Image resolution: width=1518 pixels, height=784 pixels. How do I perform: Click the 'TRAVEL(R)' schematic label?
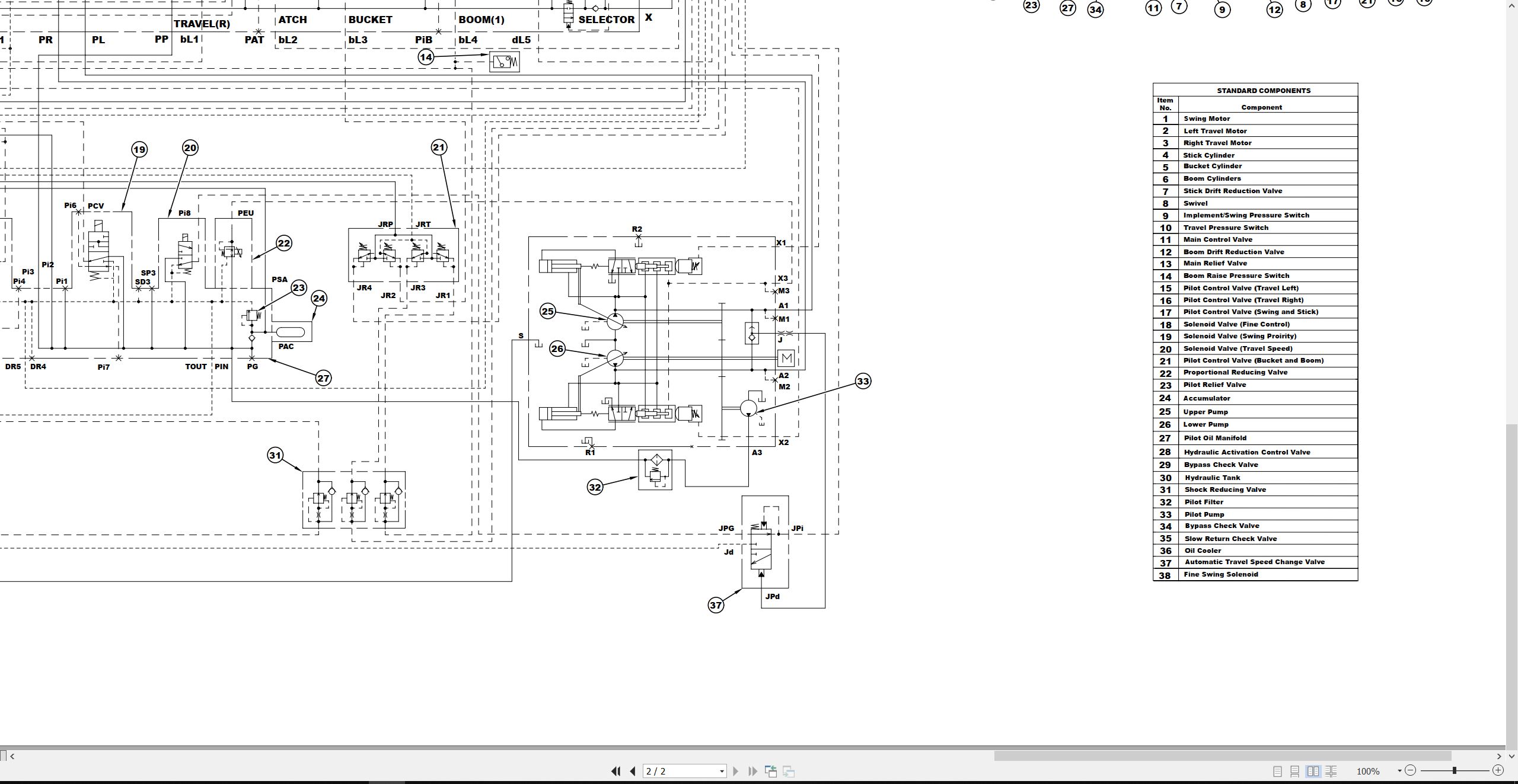pyautogui.click(x=202, y=24)
